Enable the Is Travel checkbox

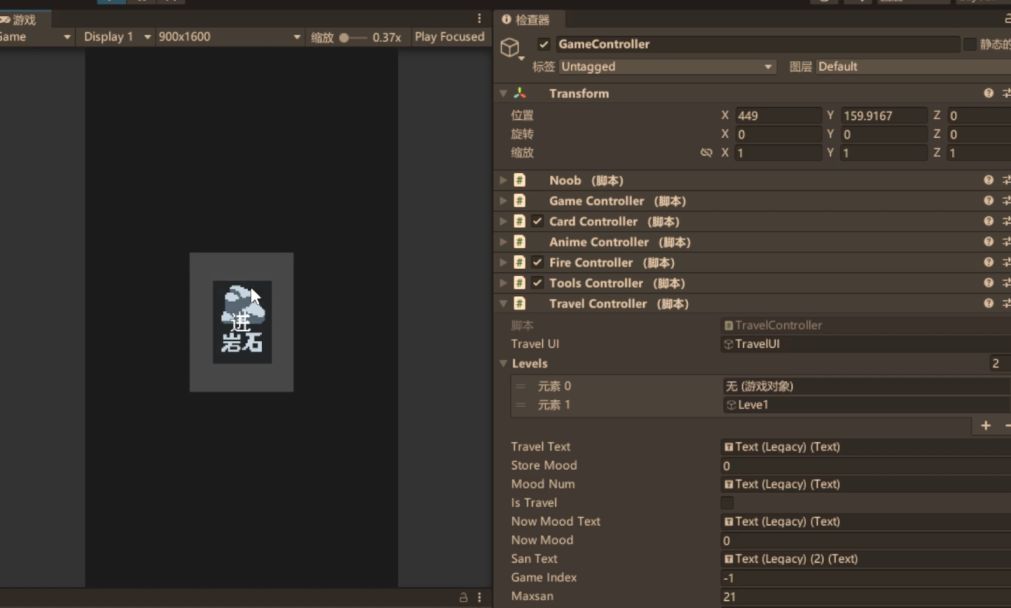(x=727, y=503)
